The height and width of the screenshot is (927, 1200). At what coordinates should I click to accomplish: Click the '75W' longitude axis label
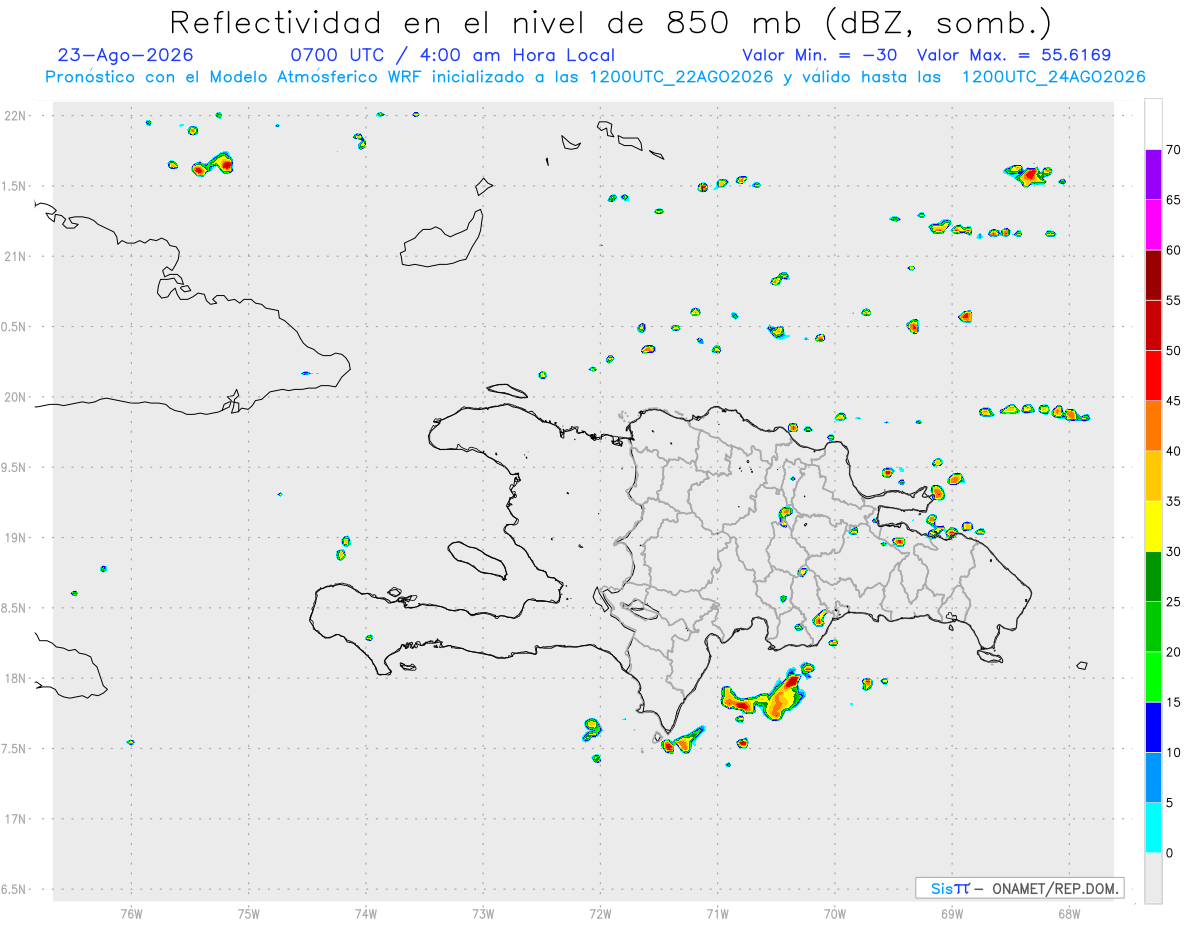point(249,912)
